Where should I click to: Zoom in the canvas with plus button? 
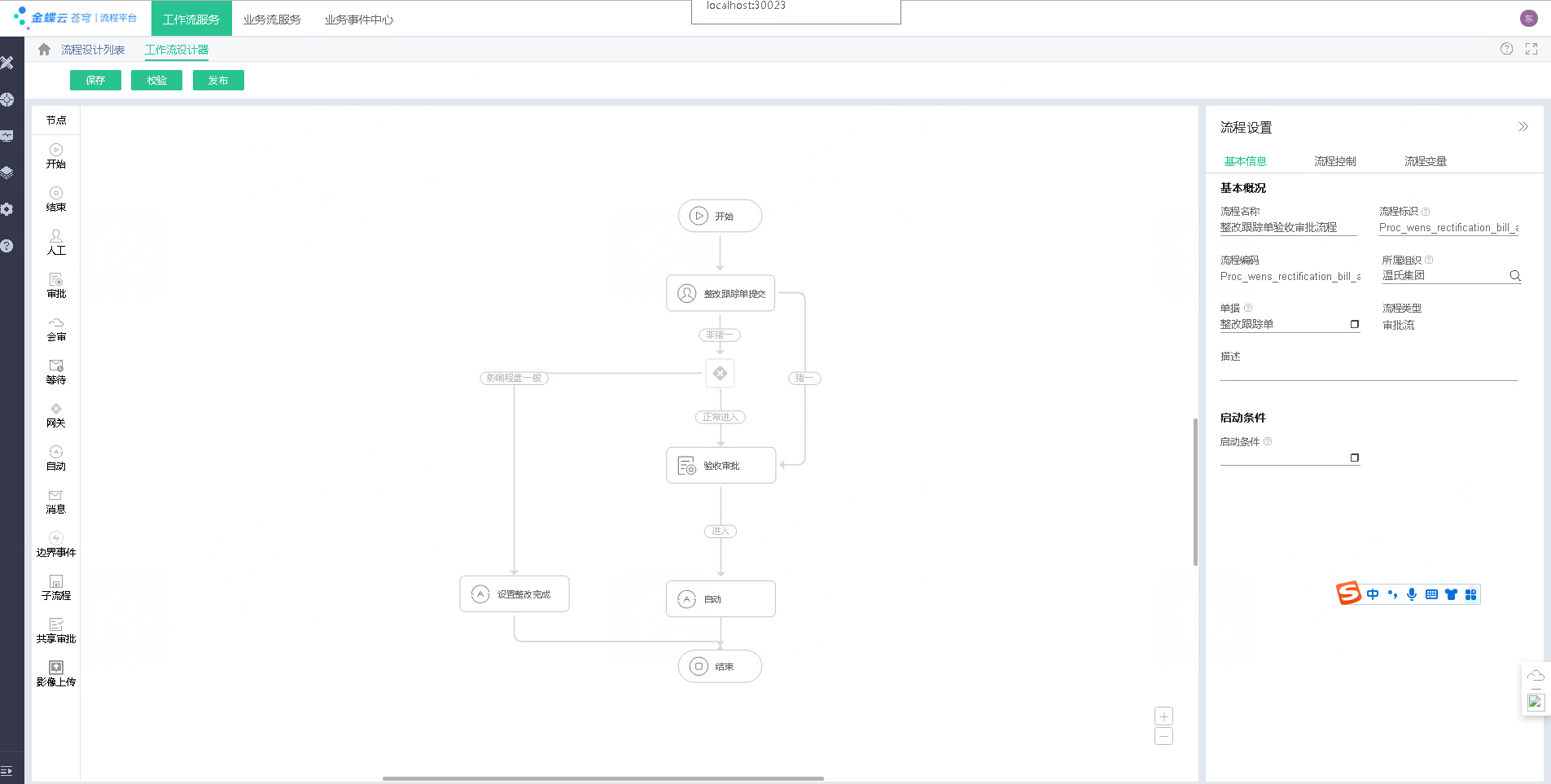[1164, 716]
